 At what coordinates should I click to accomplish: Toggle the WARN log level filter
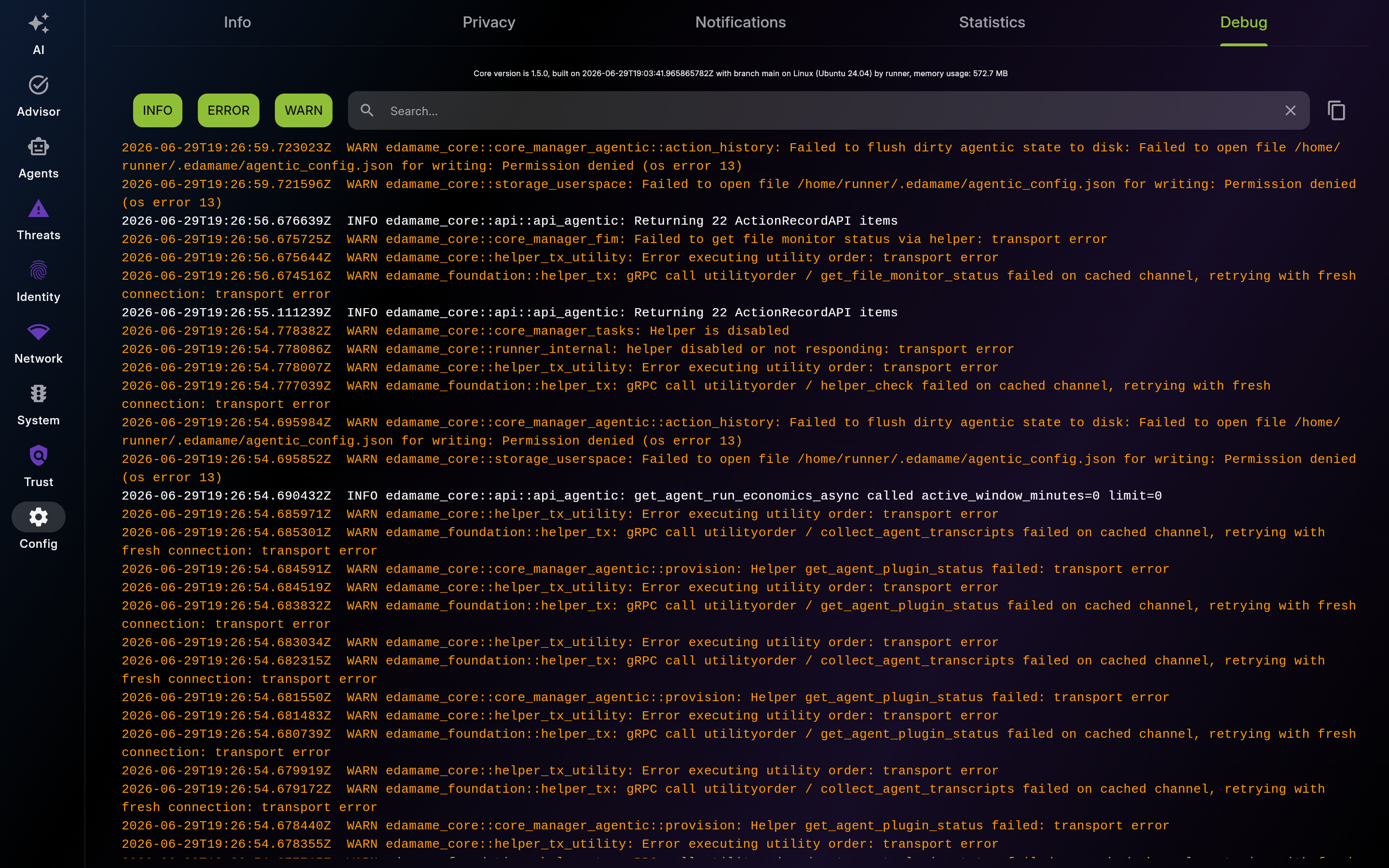click(x=304, y=110)
